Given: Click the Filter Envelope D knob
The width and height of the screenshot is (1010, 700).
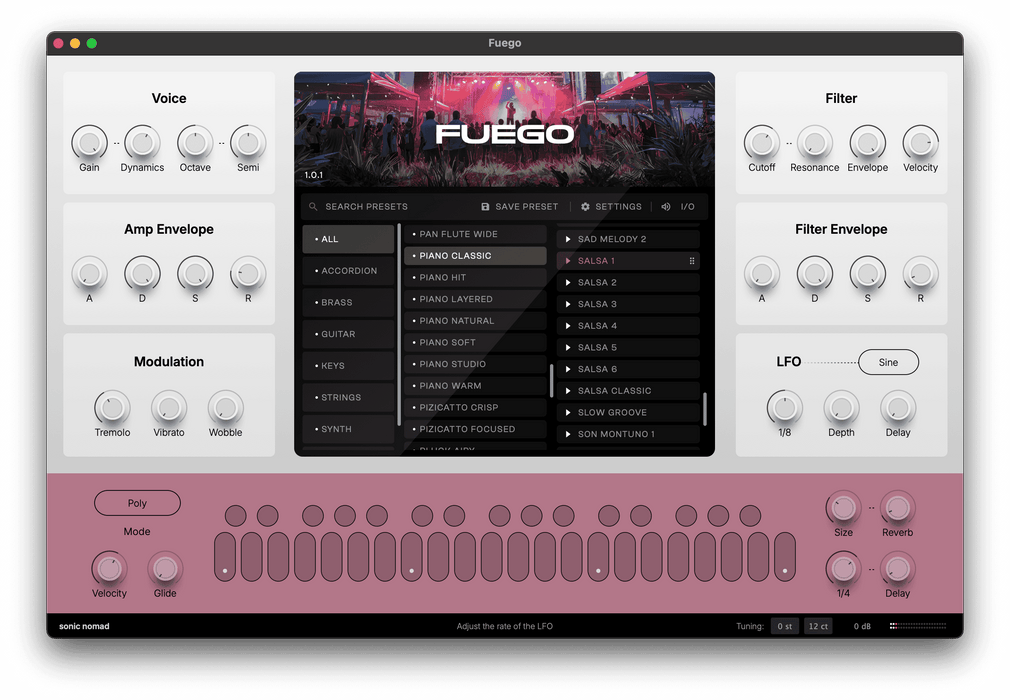Looking at the screenshot, I should click(814, 274).
